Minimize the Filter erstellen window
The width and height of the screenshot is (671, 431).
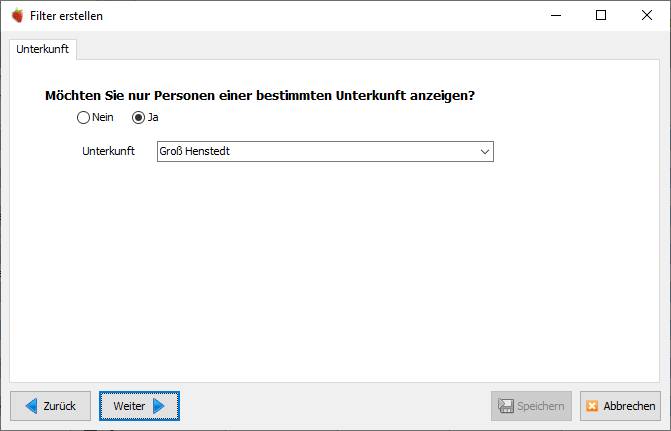click(556, 15)
